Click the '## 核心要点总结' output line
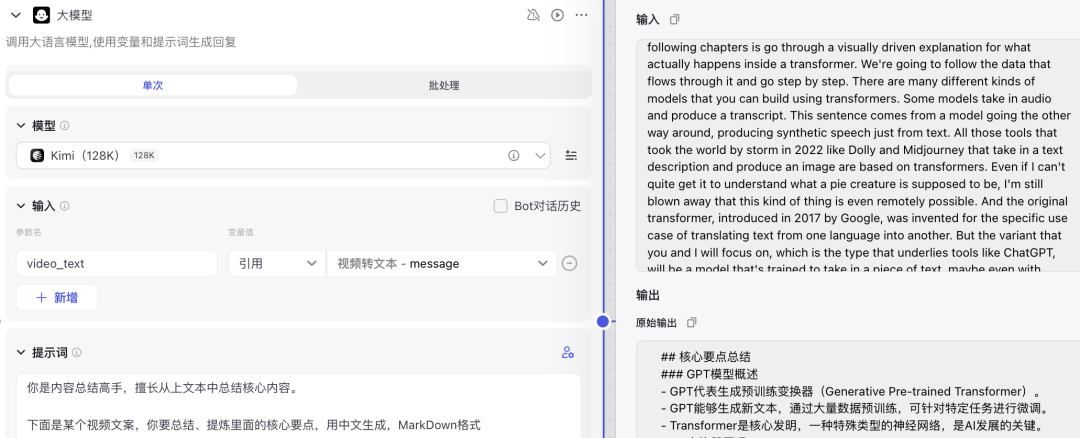The image size is (1080, 438). [705, 357]
